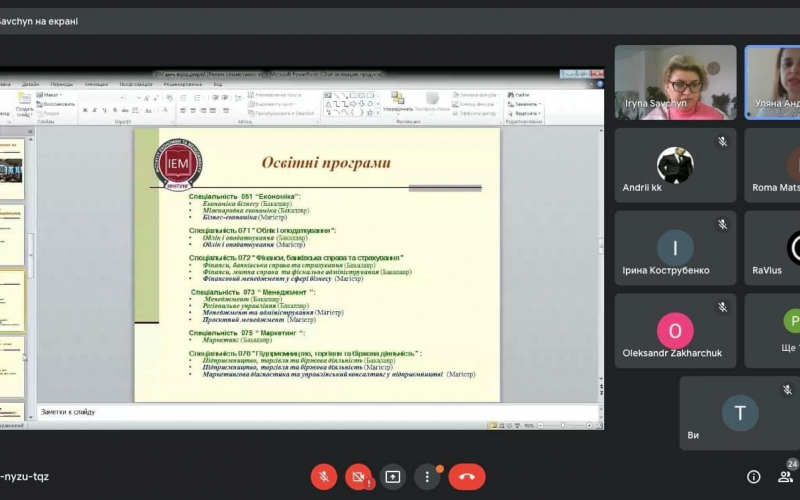Toggle italic formatting in PowerPoint
Image resolution: width=800 pixels, height=500 pixels.
click(95, 110)
